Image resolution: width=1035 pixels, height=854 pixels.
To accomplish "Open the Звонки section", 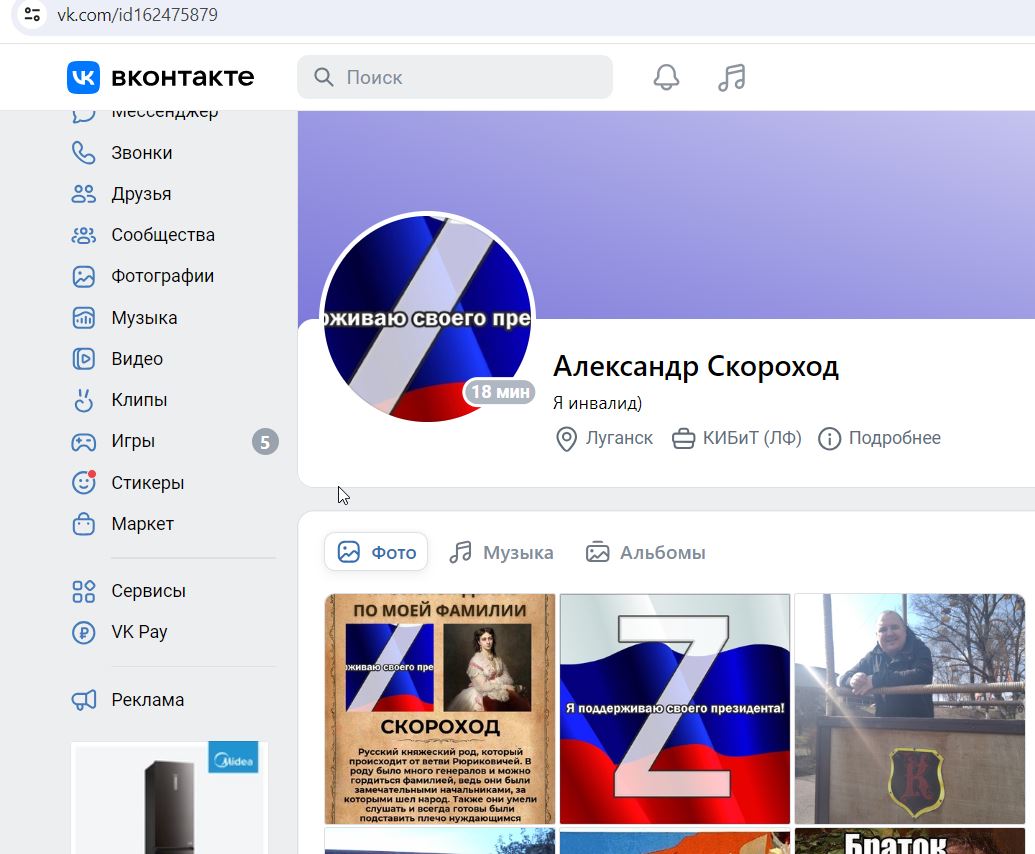I will (140, 152).
